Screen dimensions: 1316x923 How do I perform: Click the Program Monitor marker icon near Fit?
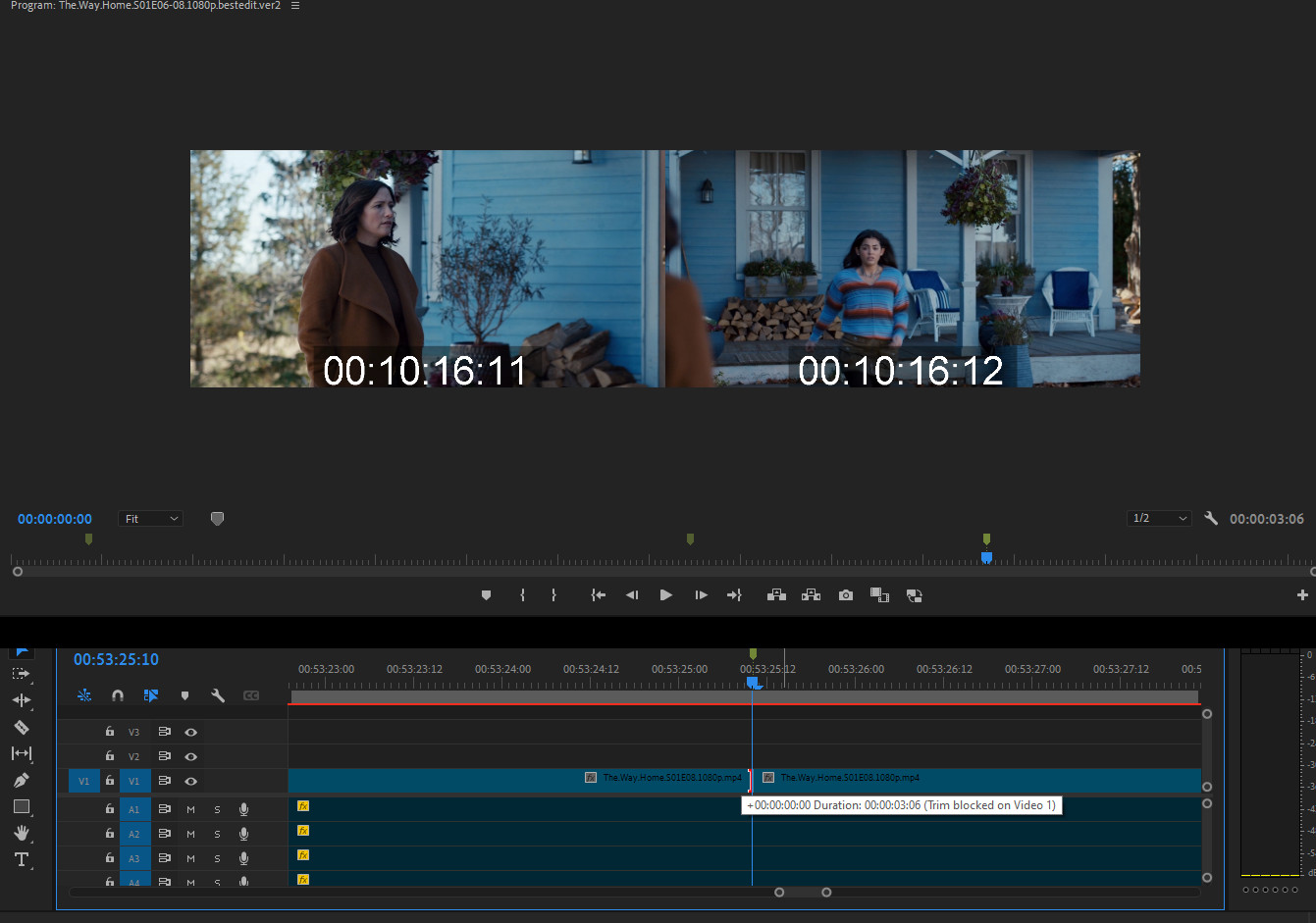pos(217,519)
